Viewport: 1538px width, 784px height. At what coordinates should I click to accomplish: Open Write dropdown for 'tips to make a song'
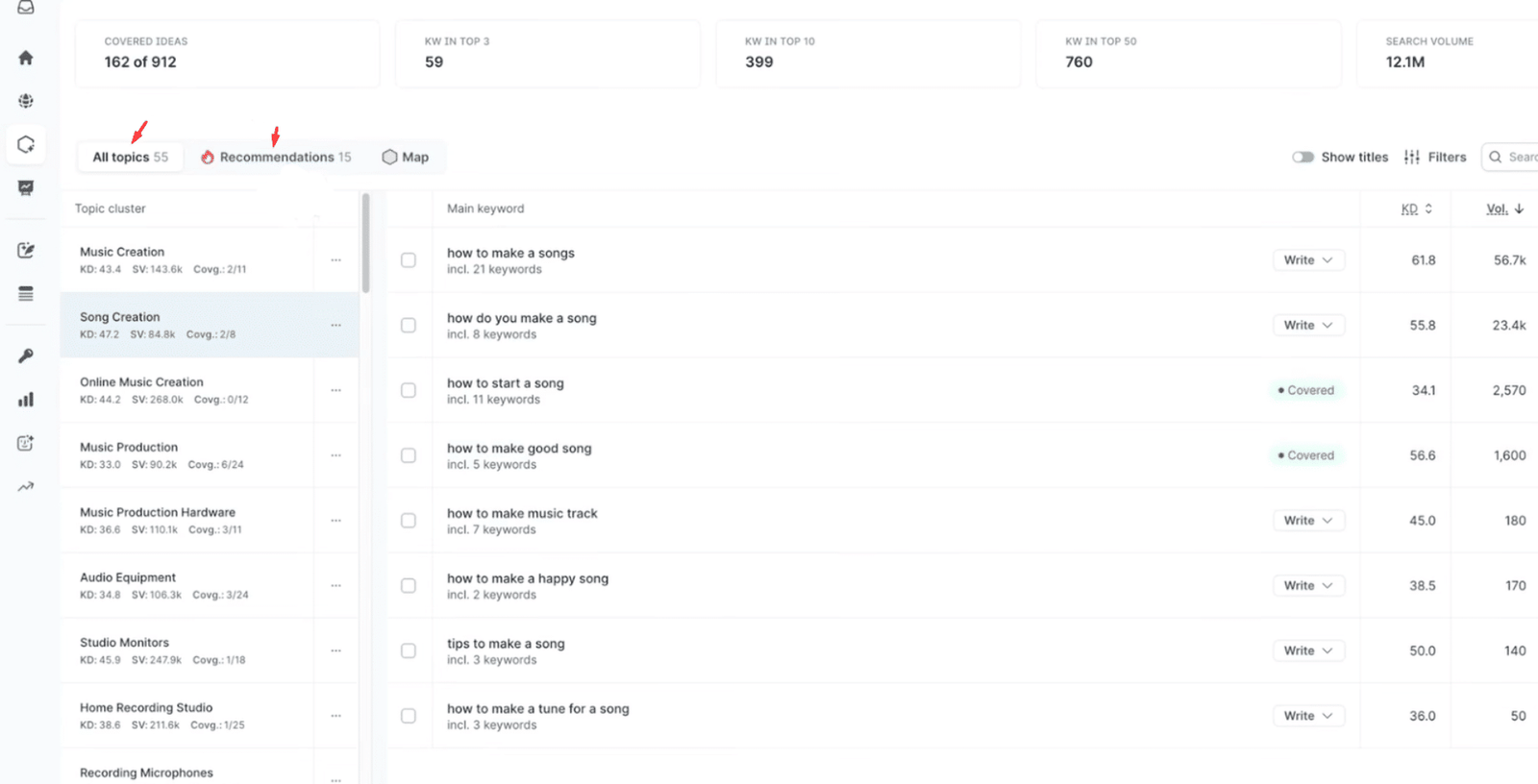(x=1308, y=650)
